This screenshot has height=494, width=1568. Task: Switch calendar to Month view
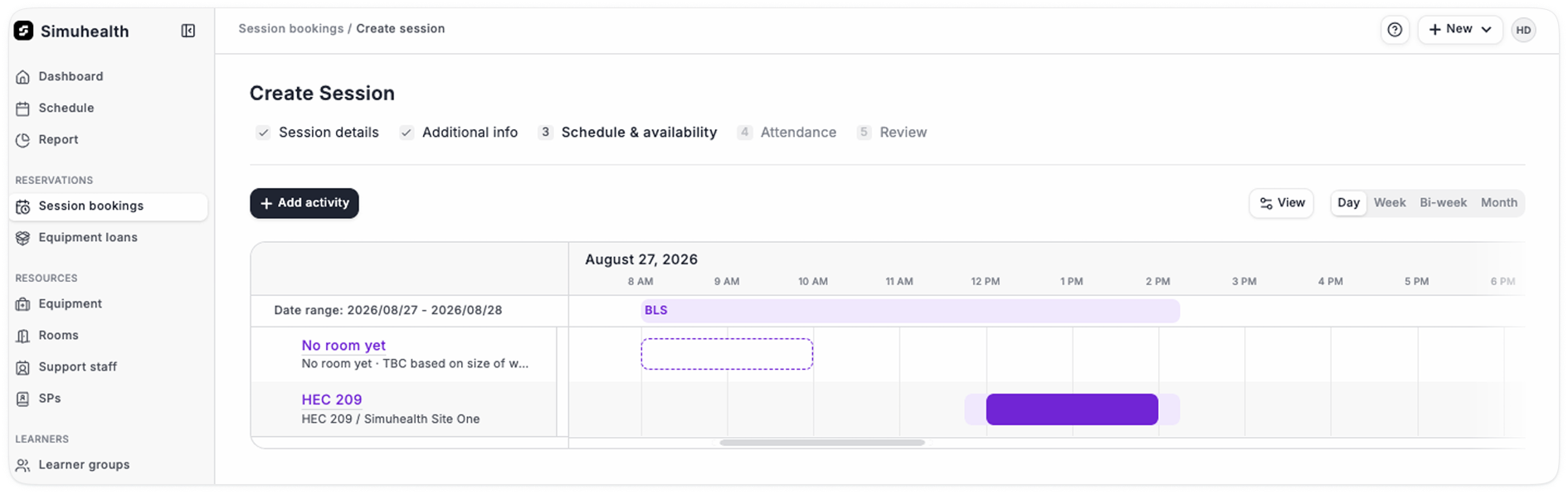[x=1498, y=203]
